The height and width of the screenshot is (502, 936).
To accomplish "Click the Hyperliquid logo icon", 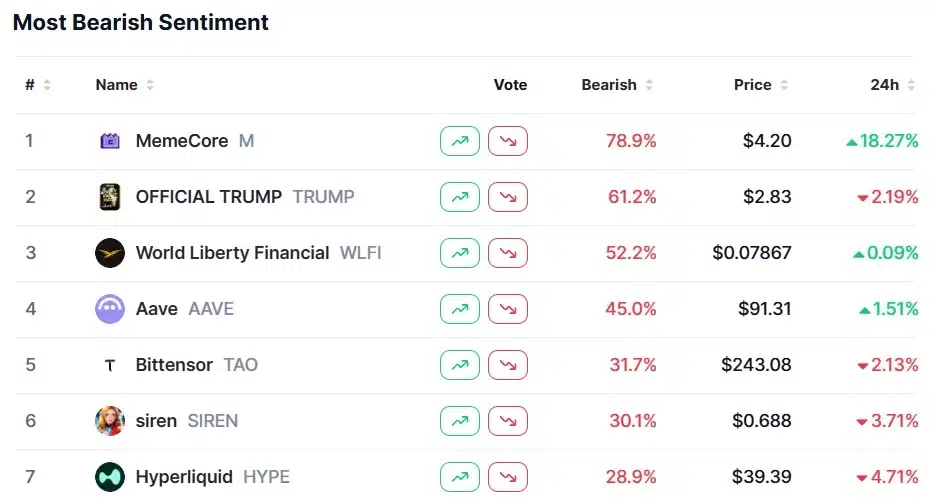I will (x=110, y=477).
